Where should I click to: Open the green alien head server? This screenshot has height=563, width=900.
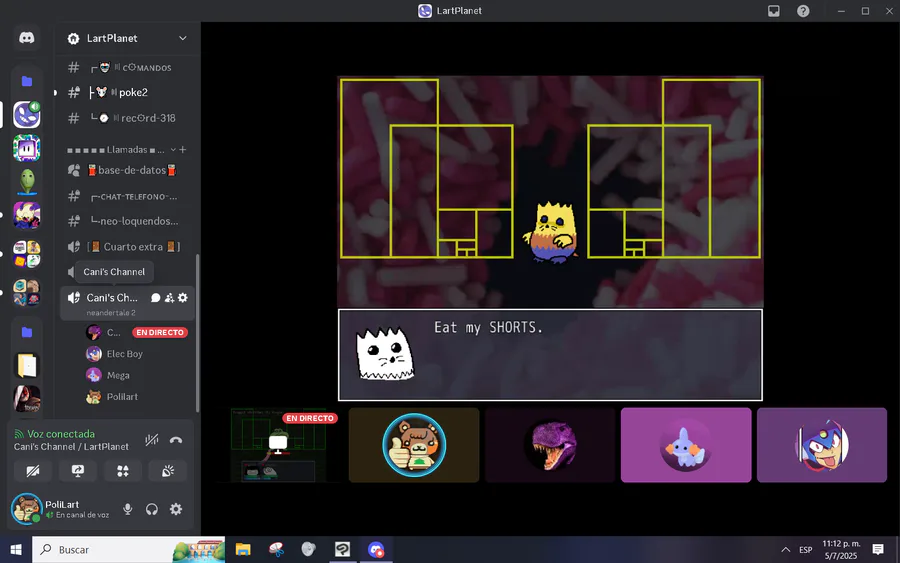click(26, 182)
